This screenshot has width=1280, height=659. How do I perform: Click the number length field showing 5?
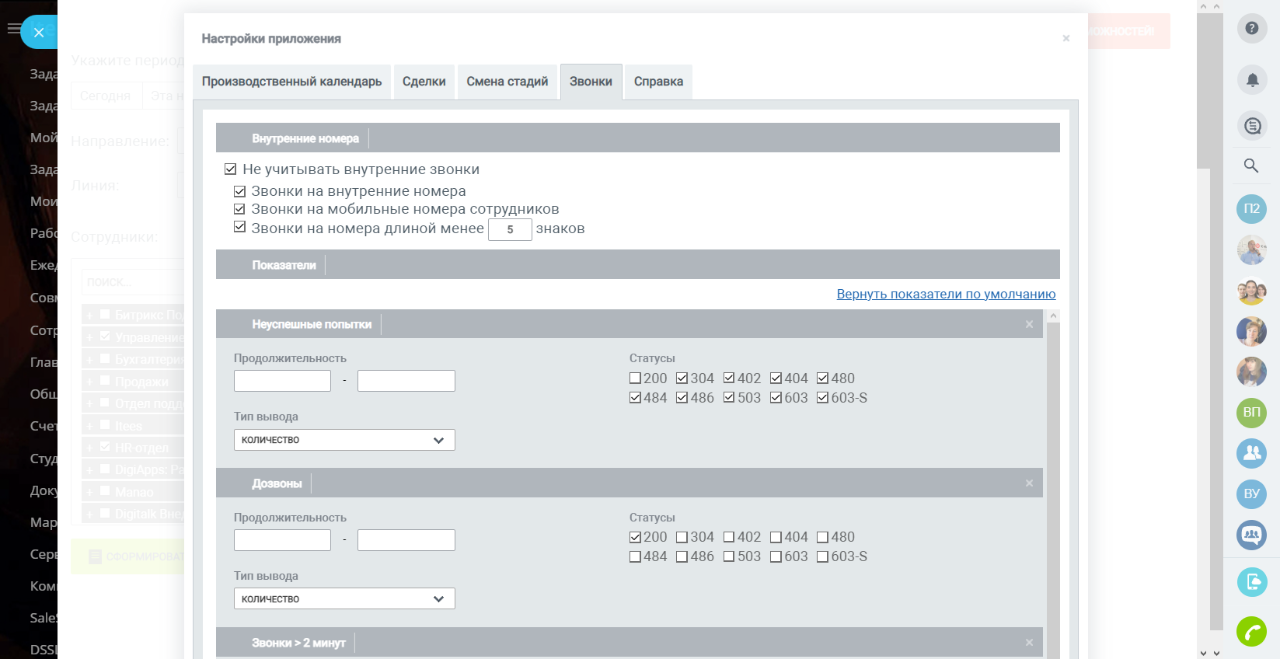pyautogui.click(x=510, y=230)
